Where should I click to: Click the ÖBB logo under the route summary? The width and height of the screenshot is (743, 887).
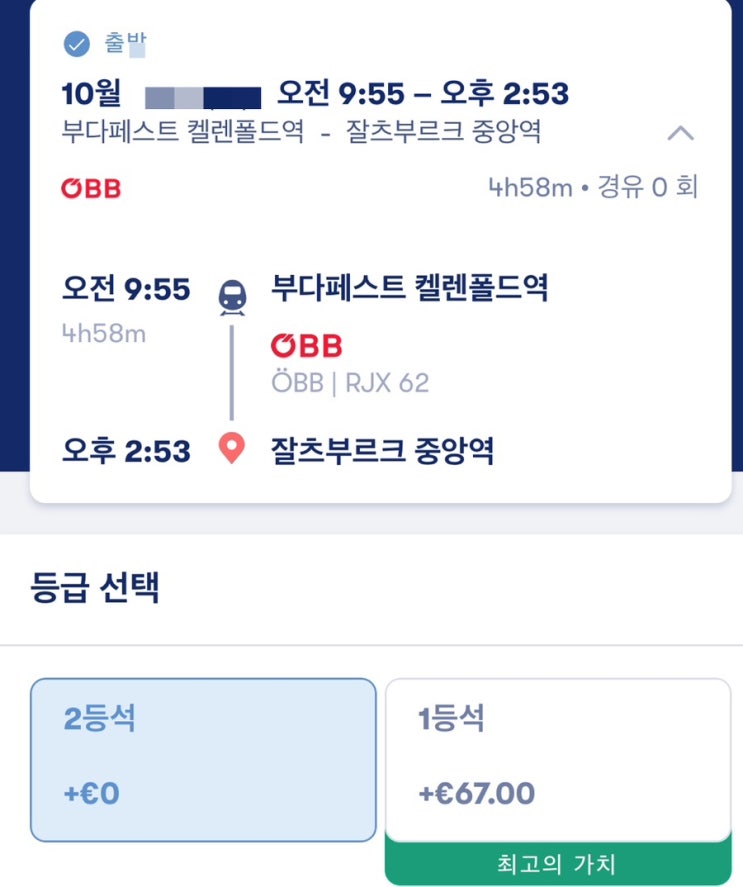point(91,188)
